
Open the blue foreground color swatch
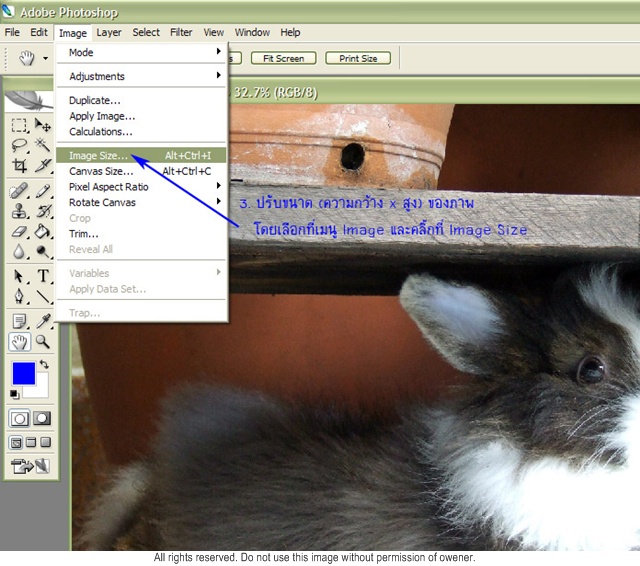tap(24, 373)
